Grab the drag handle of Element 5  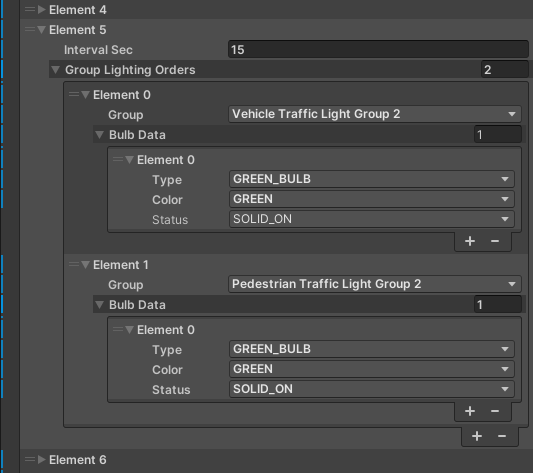tap(30, 30)
